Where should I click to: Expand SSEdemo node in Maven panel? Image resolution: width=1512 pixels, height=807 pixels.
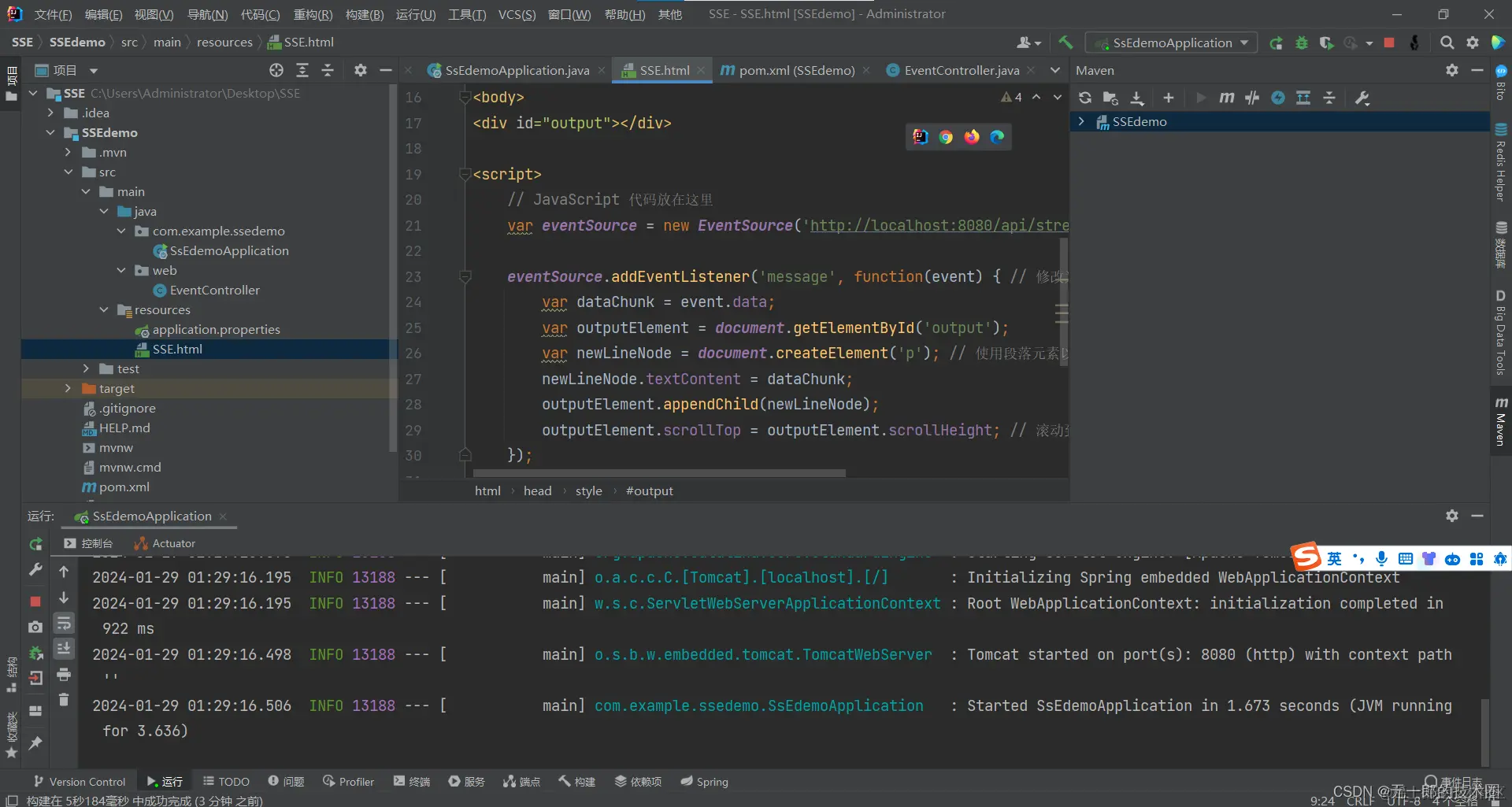[x=1082, y=121]
